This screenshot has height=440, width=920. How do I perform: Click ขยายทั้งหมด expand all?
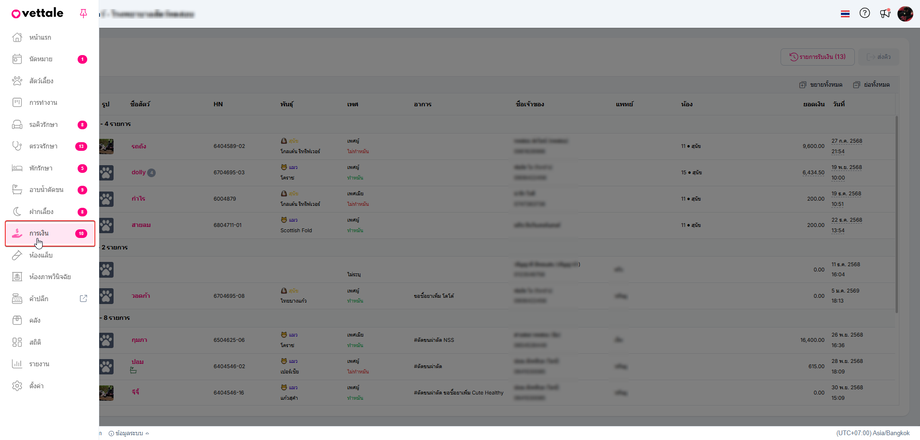820,85
